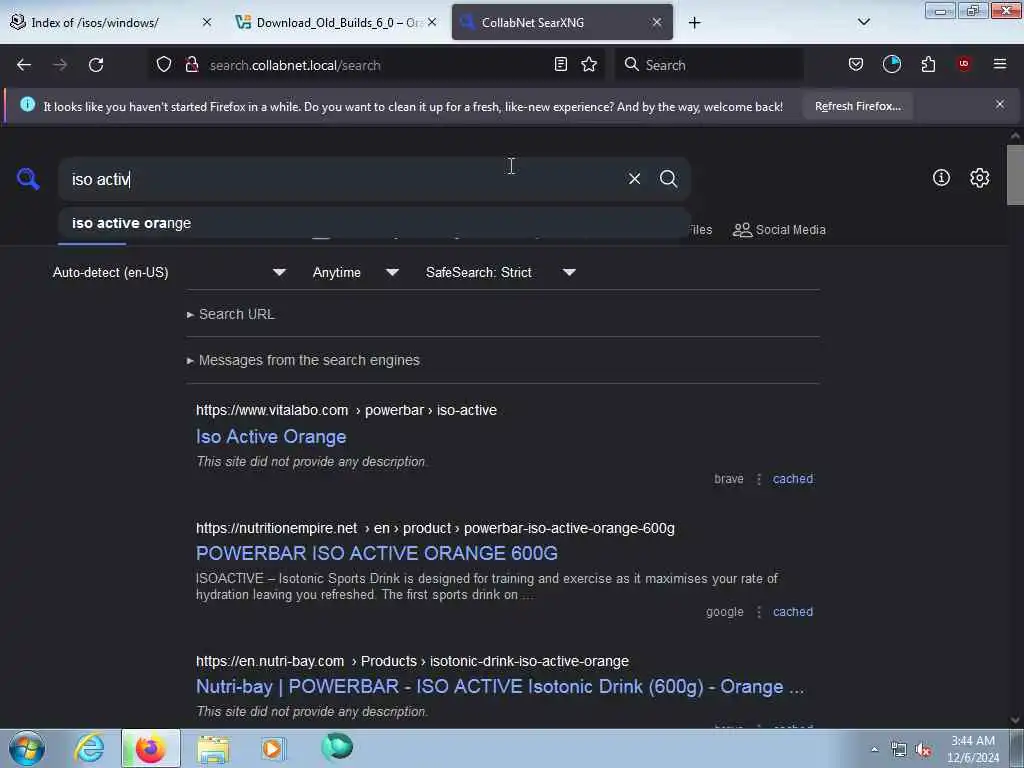
Task: Dismiss the Refresh Firefox notification bar
Action: coord(999,104)
